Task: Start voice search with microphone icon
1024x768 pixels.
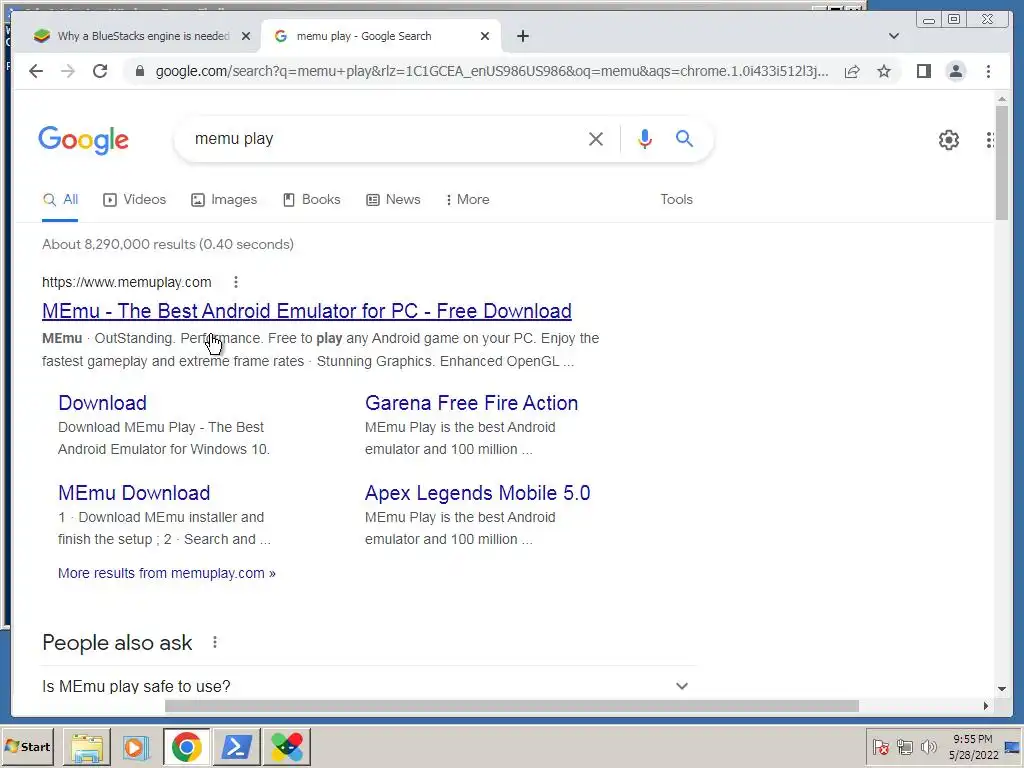Action: [x=645, y=139]
